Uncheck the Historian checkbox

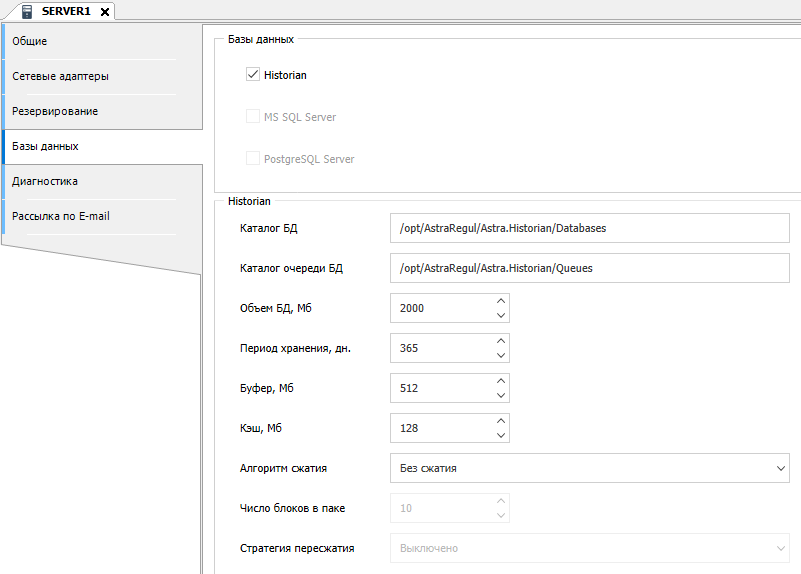click(253, 75)
